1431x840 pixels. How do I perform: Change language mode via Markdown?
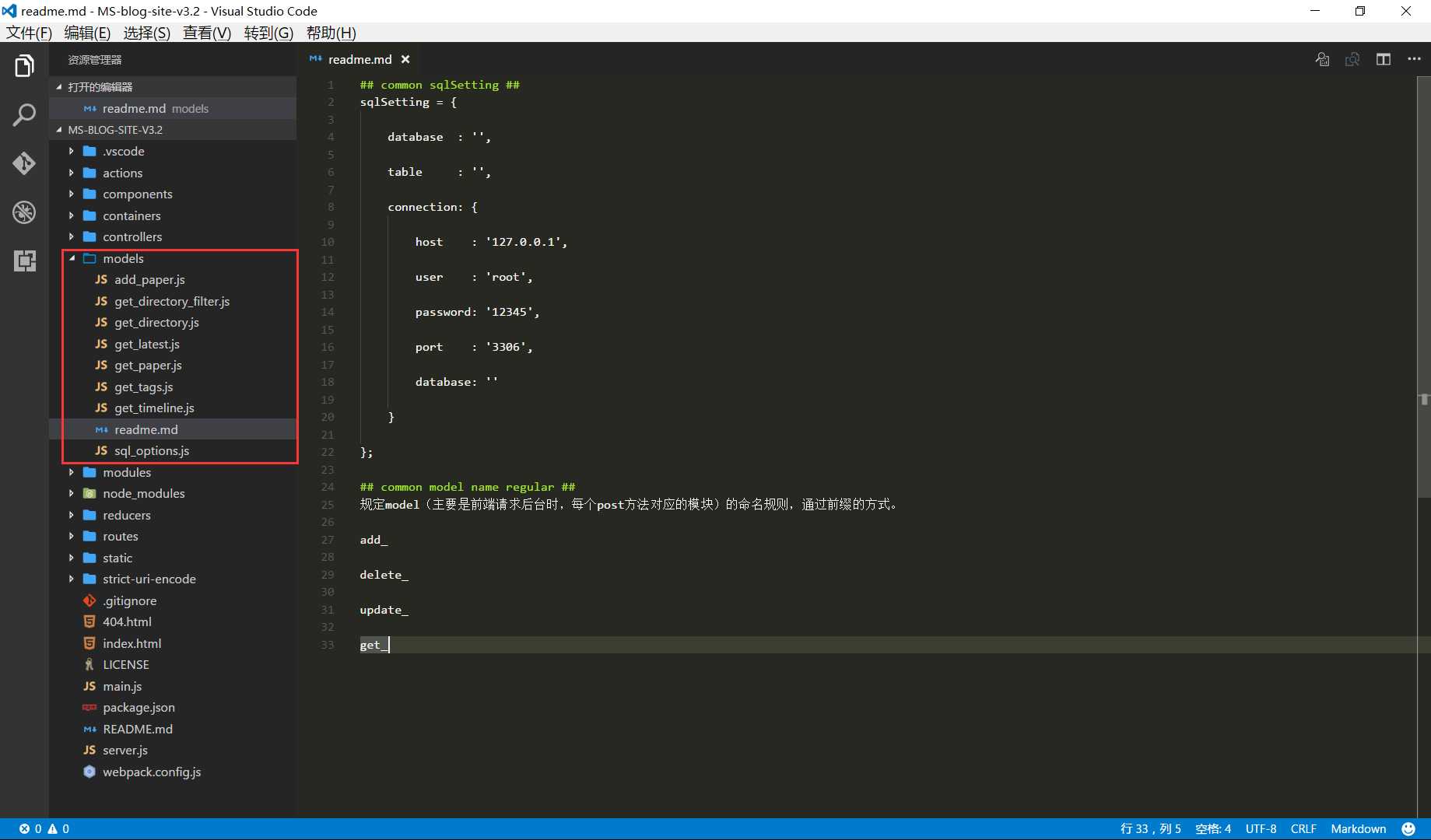tap(1358, 828)
